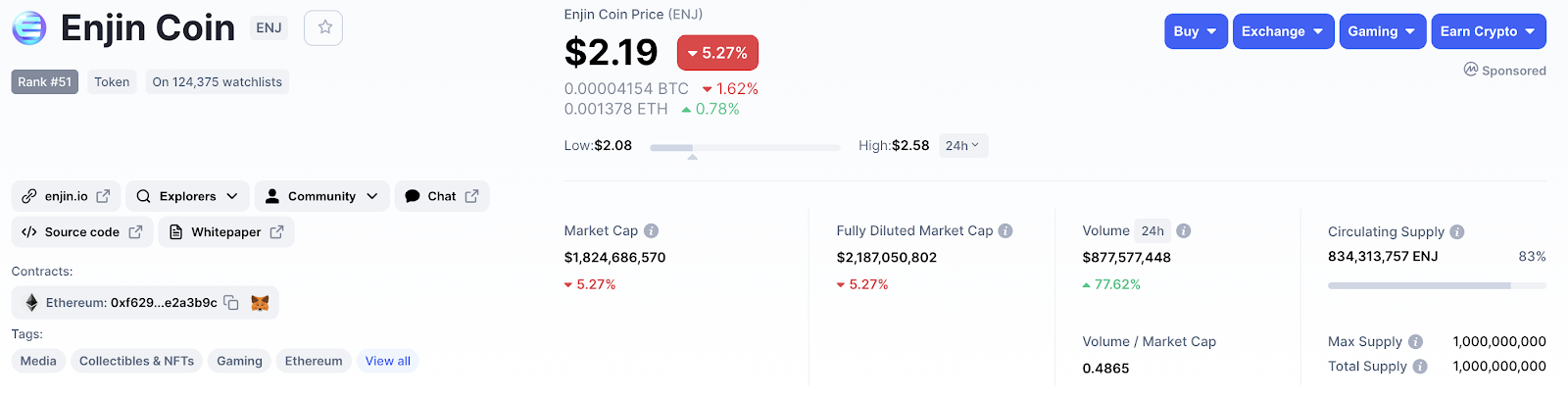Viewport: 1568px width, 400px height.
Task: Click the Volume info icon
Action: tap(1184, 231)
